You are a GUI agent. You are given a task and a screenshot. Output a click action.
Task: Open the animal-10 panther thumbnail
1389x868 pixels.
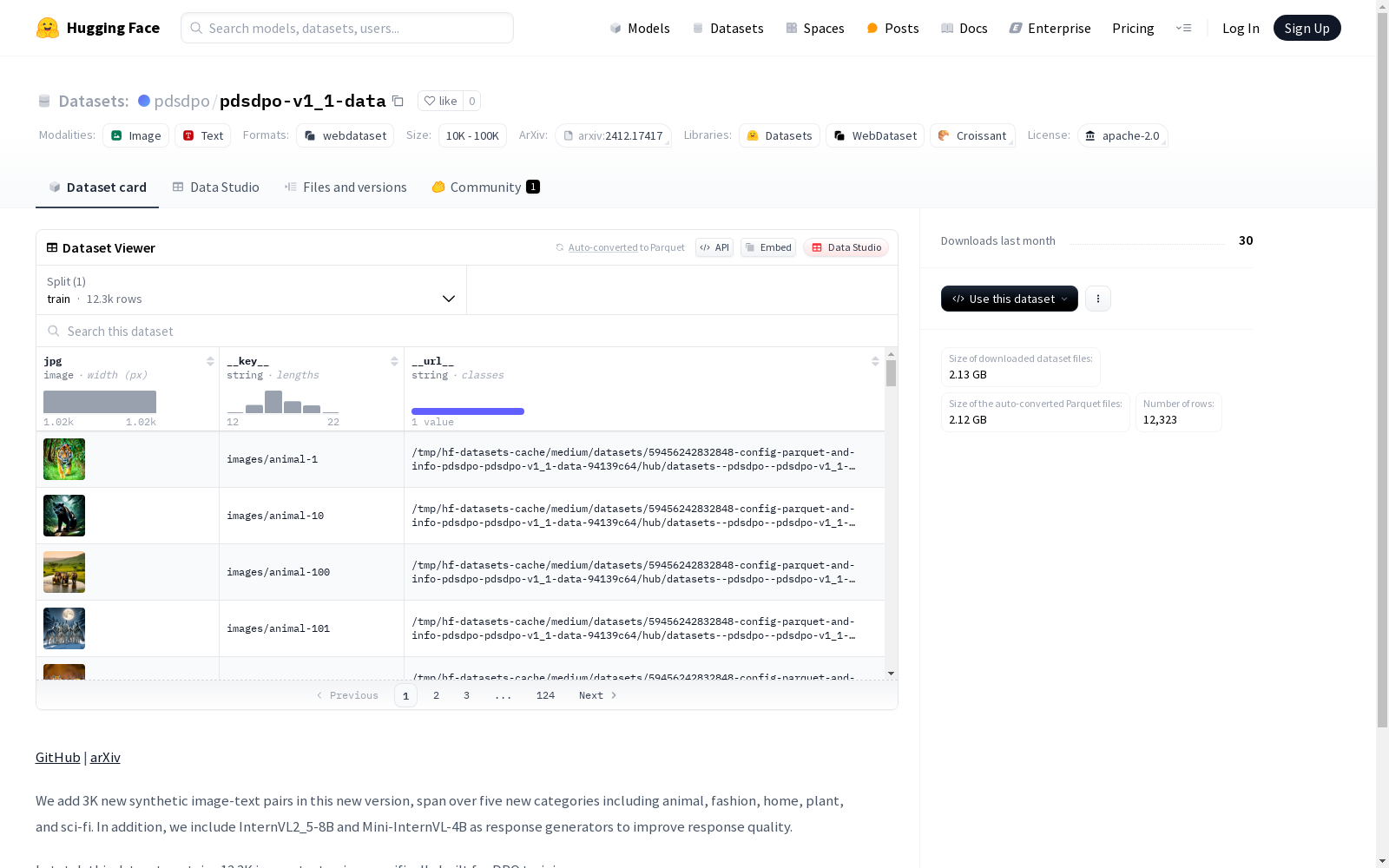(x=64, y=516)
